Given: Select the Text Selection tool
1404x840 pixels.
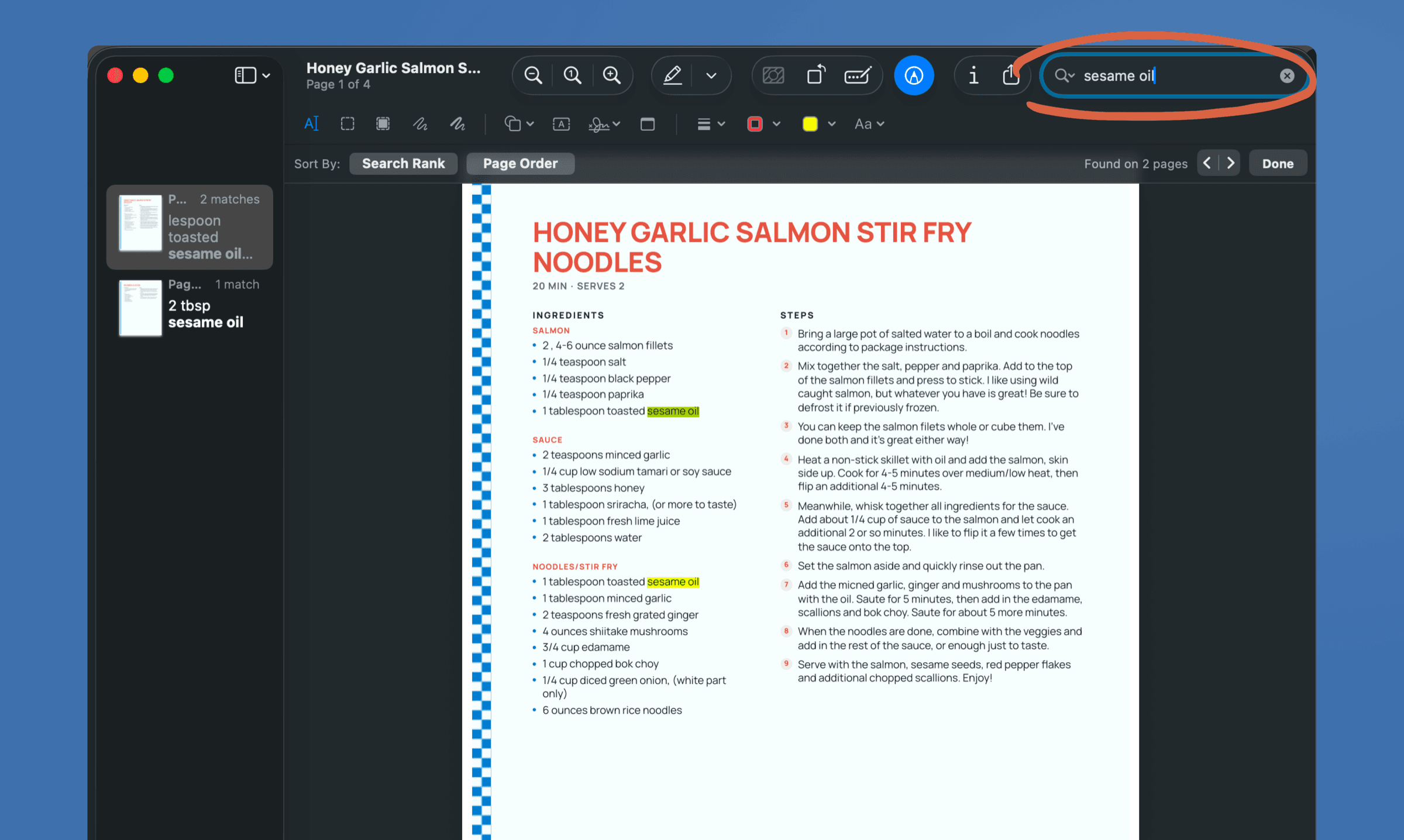Looking at the screenshot, I should [x=311, y=123].
